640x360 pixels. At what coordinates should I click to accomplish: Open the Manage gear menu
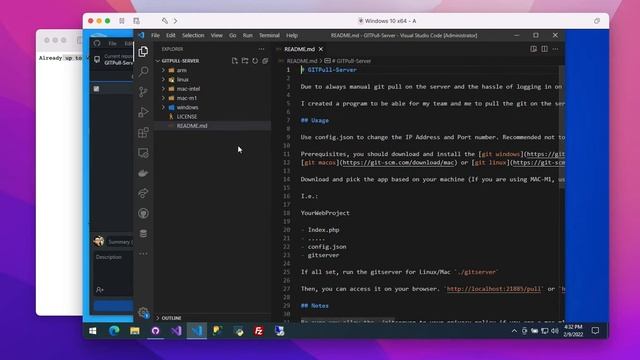pos(143,313)
